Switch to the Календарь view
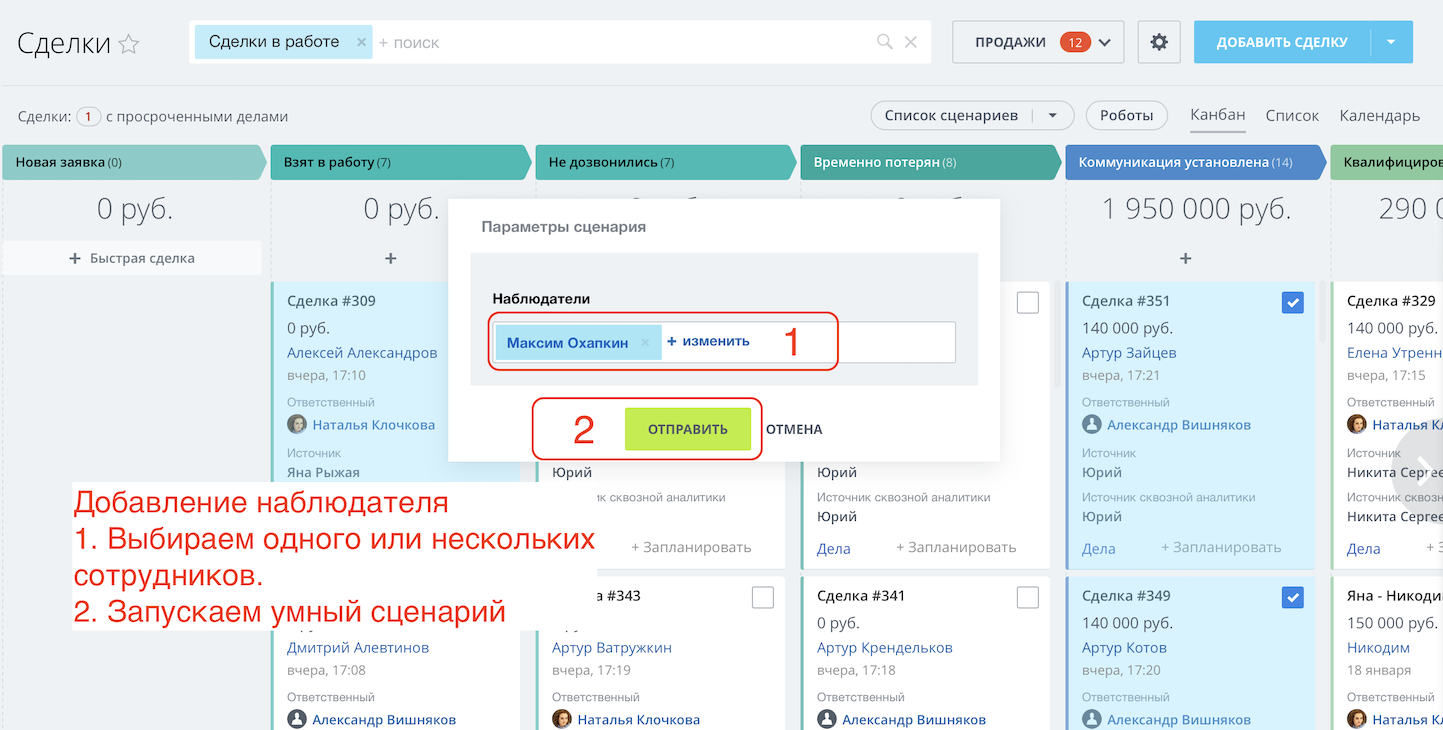 pos(1380,116)
